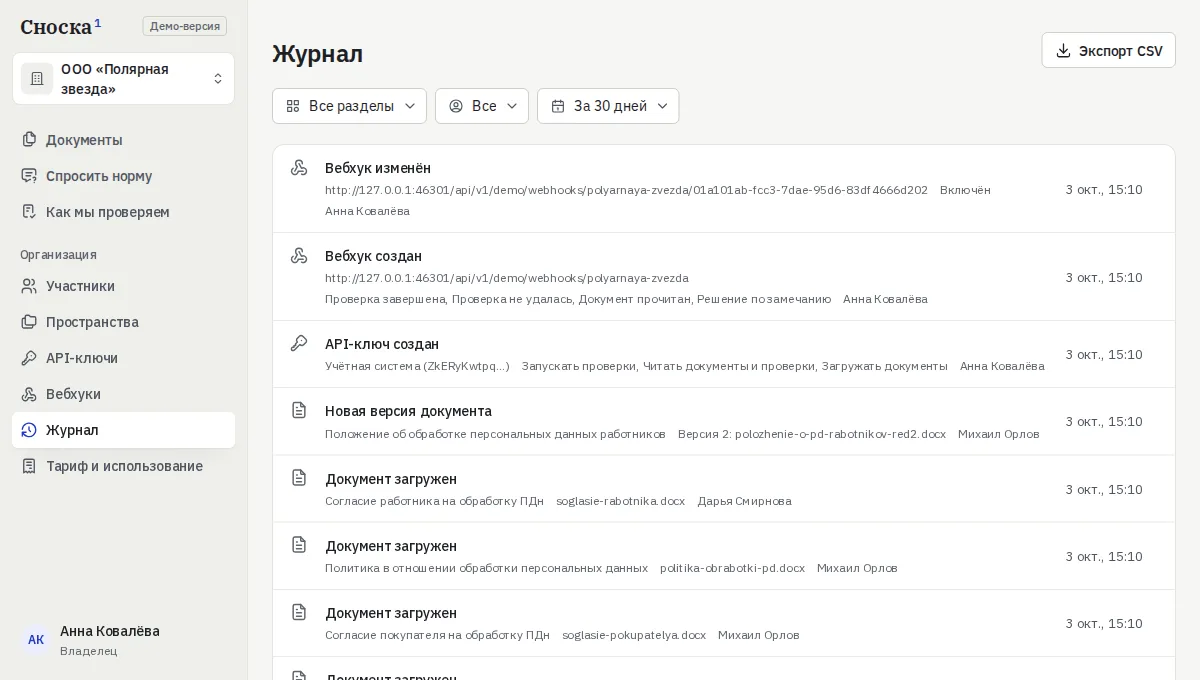Go to Спросить норму page

tap(124, 176)
